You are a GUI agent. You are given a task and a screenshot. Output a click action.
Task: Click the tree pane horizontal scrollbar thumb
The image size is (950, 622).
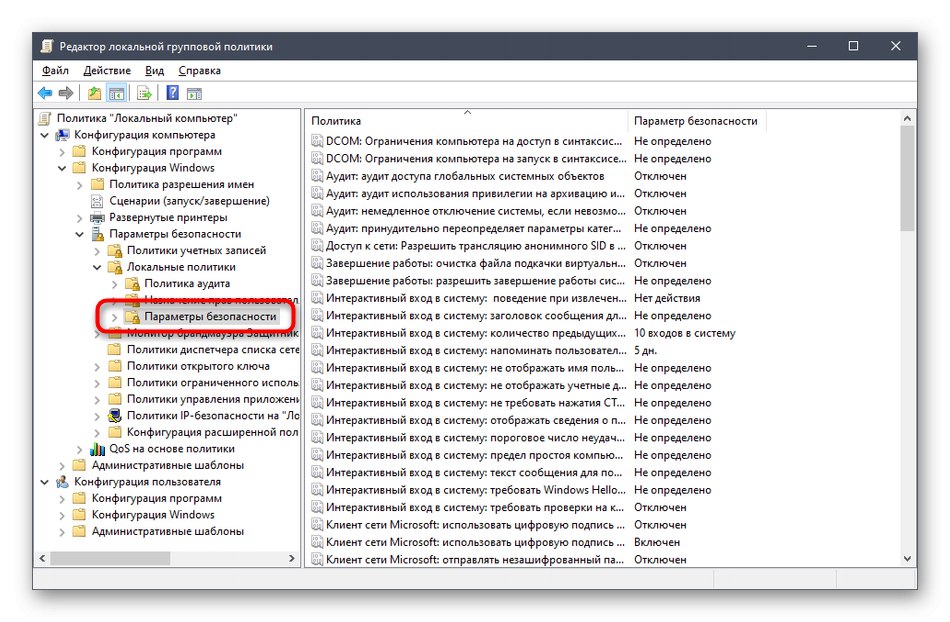[110, 558]
